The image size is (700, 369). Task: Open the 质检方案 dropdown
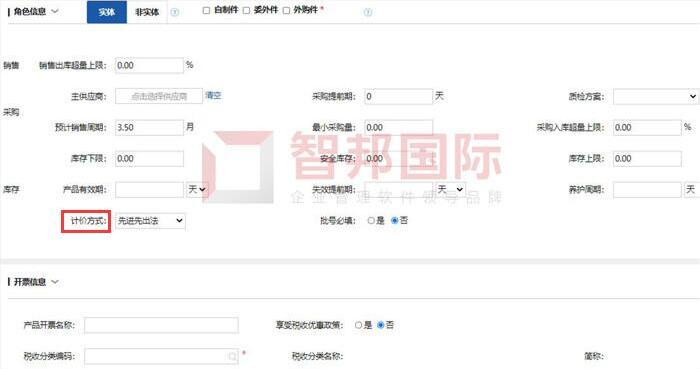[x=656, y=96]
